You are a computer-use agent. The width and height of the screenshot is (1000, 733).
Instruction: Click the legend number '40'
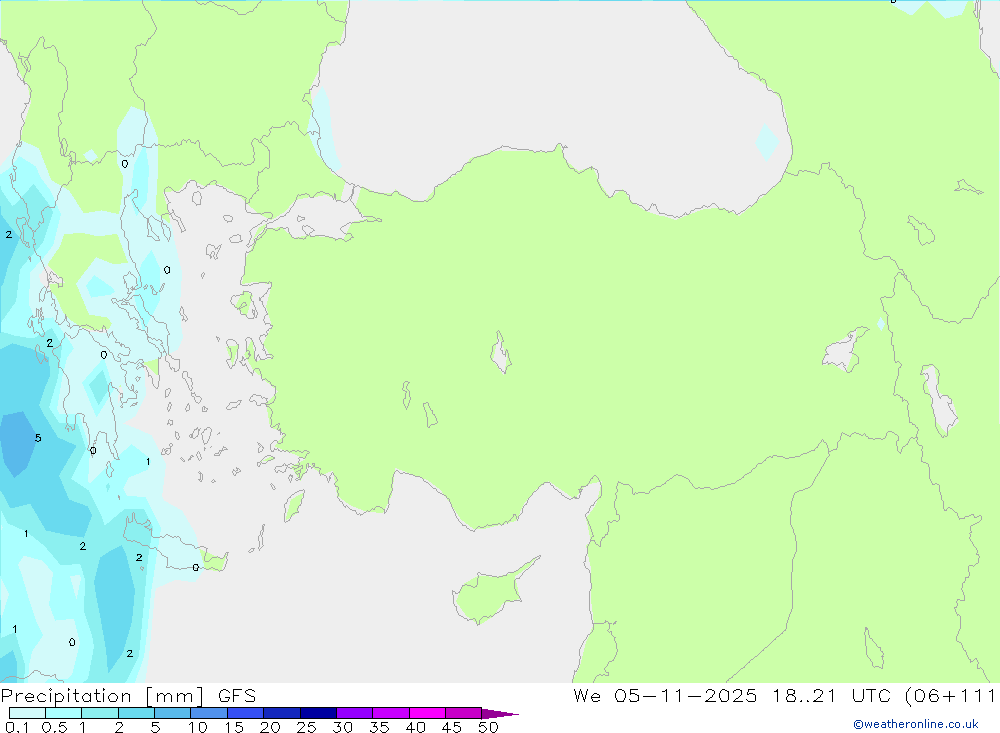click(415, 727)
